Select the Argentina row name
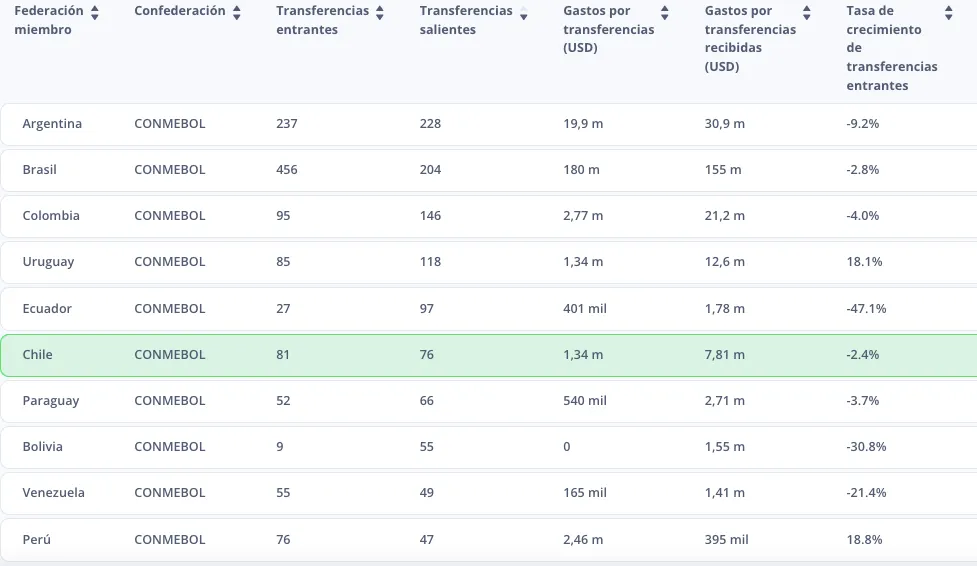This screenshot has height=566, width=977. pos(52,124)
